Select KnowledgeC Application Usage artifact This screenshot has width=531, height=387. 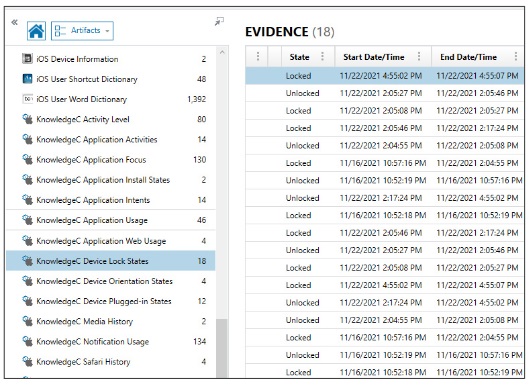coord(111,220)
